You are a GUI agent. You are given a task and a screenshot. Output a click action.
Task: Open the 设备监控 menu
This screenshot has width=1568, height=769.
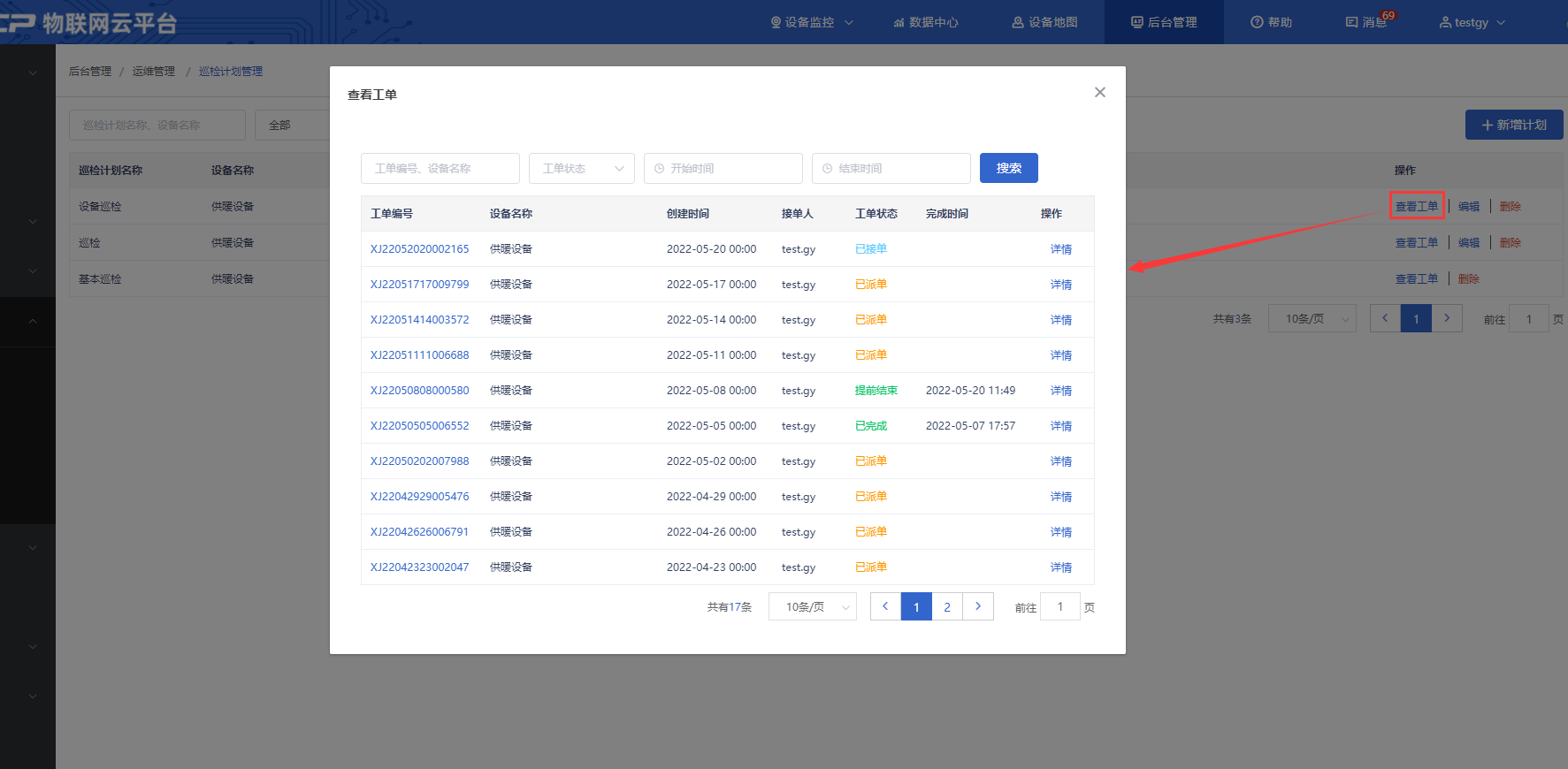[x=812, y=22]
